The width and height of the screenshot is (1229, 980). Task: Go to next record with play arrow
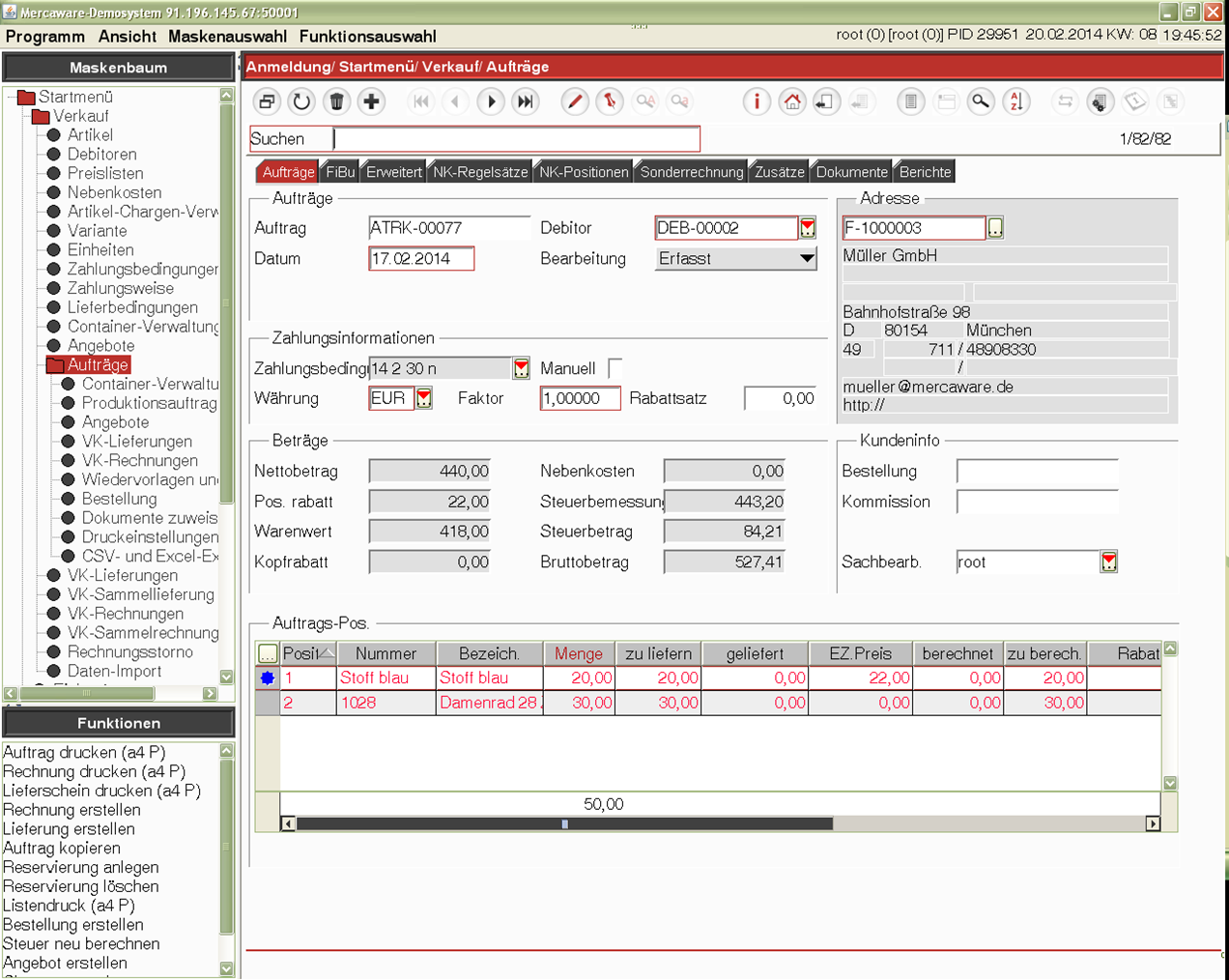tap(491, 101)
